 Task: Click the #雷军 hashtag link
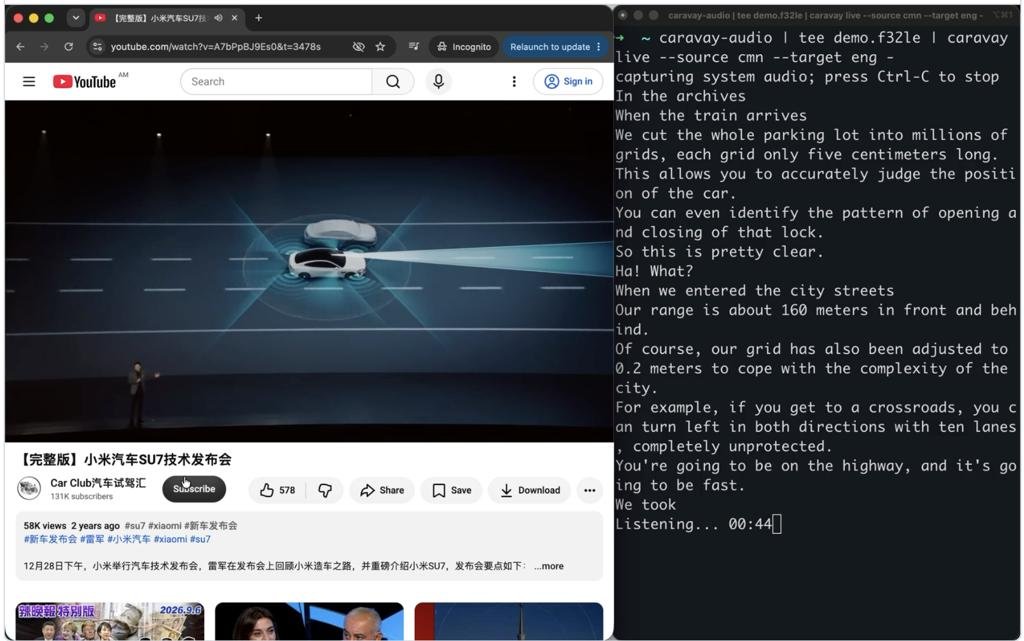[x=92, y=539]
